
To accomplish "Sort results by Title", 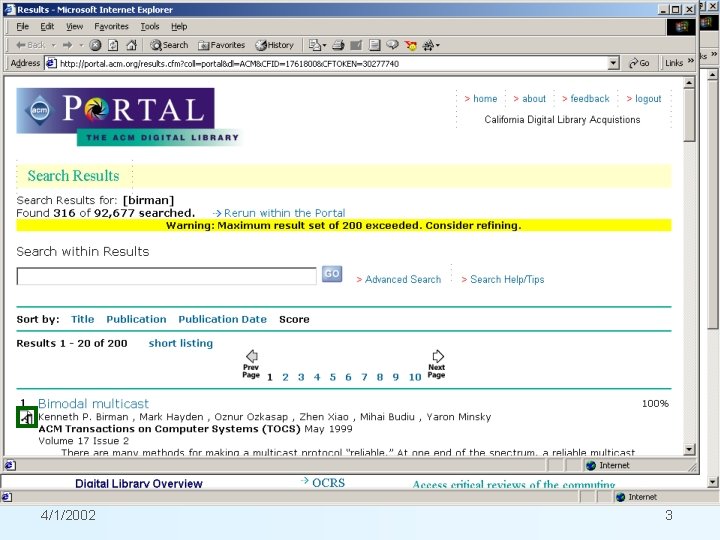I will point(83,319).
